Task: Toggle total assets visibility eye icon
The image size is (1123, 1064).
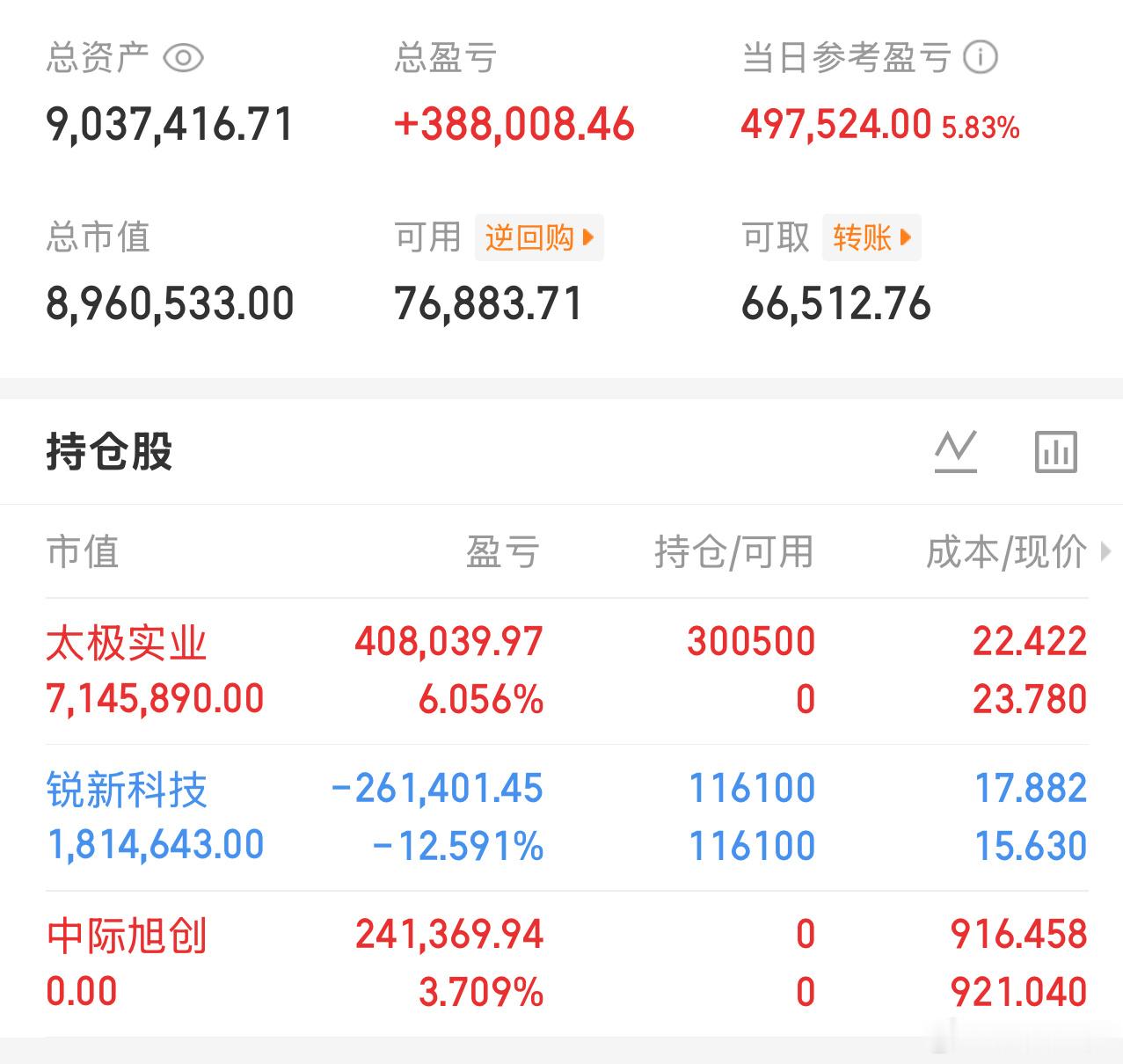Action: click(184, 58)
